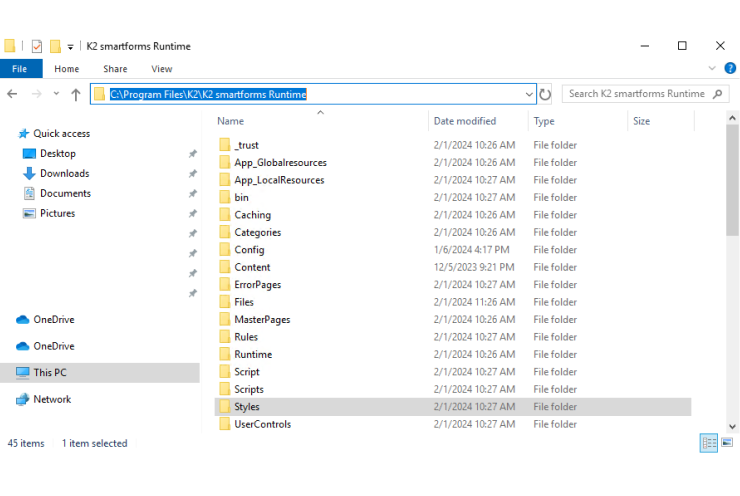Select the UserControls folder
The height and width of the screenshot is (496, 740).
[262, 424]
